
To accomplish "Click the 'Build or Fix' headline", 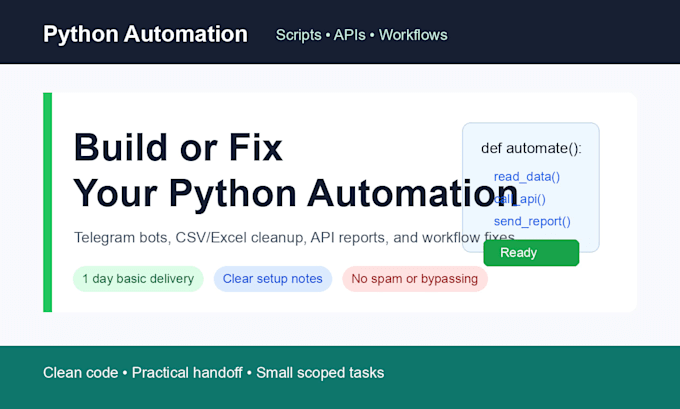I will coord(178,147).
